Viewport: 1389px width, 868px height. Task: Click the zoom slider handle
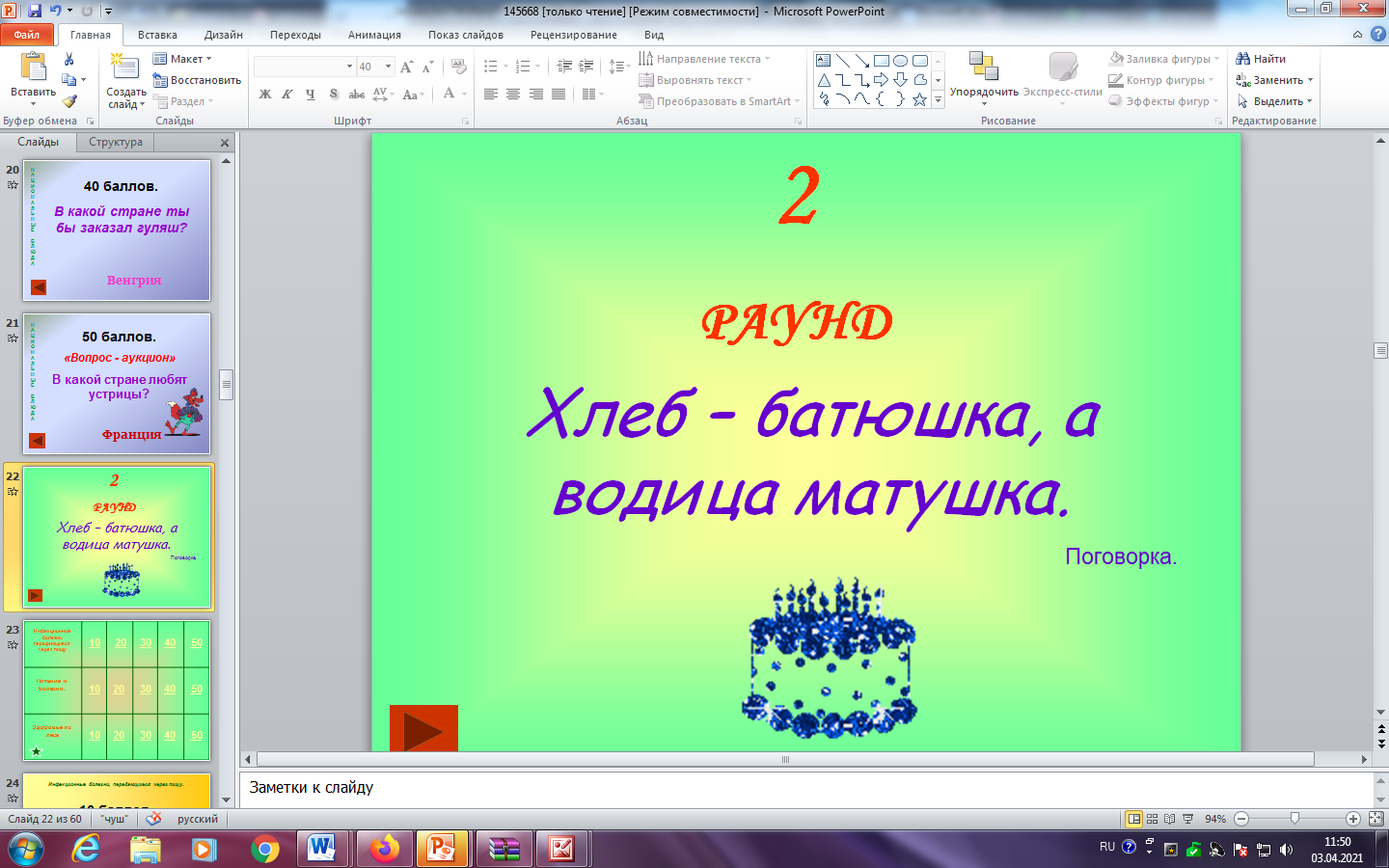[x=1294, y=819]
